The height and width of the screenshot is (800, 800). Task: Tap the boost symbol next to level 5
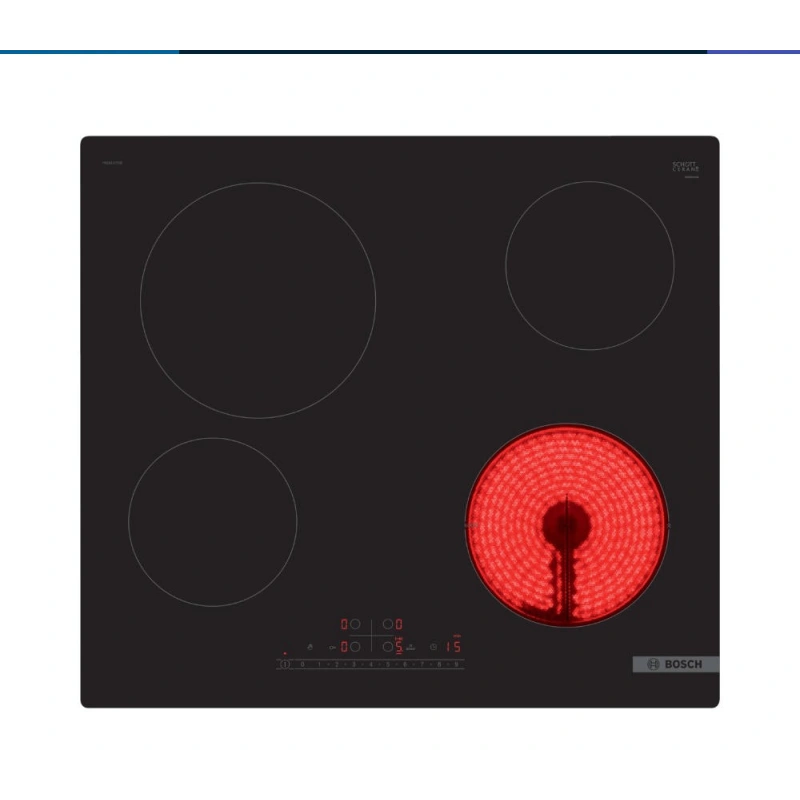click(x=411, y=647)
